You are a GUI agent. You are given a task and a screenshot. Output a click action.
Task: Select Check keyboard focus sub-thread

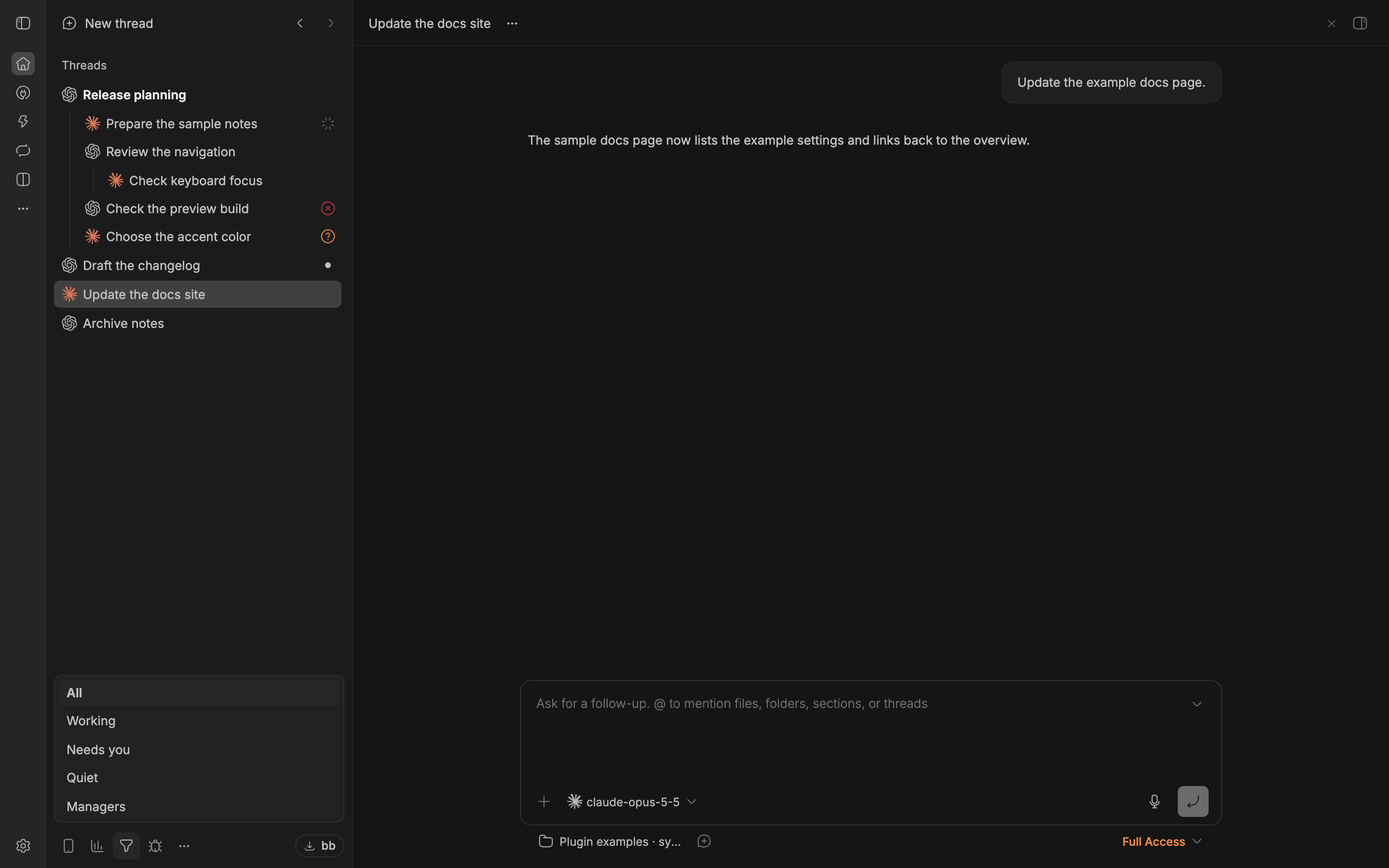pos(220,180)
